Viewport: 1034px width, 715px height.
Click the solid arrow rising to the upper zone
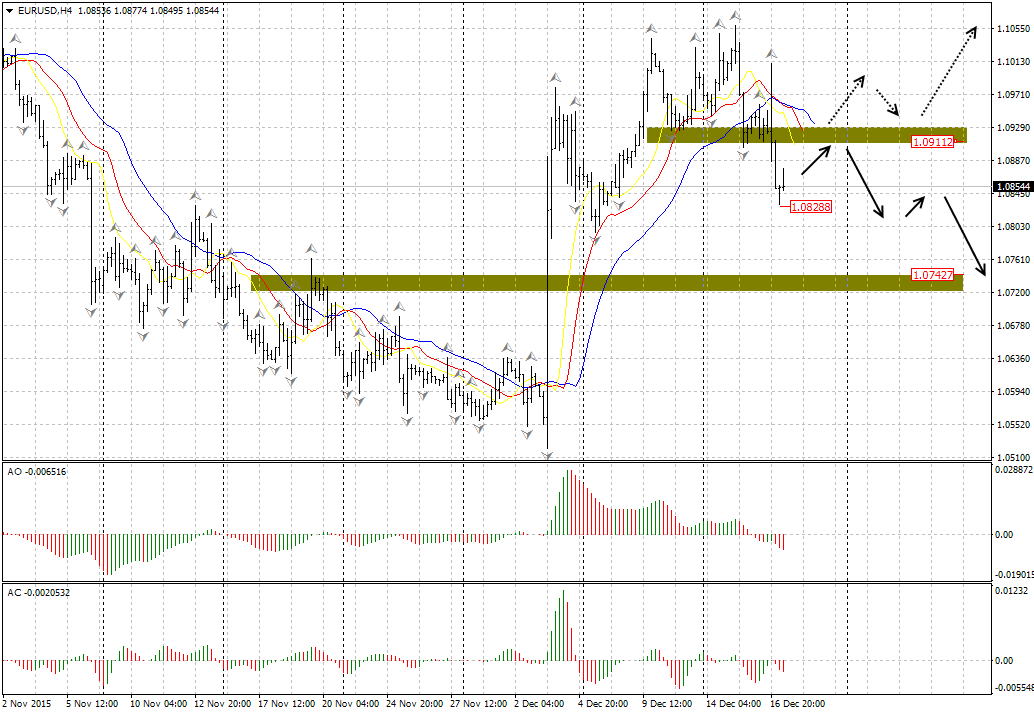tap(816, 159)
